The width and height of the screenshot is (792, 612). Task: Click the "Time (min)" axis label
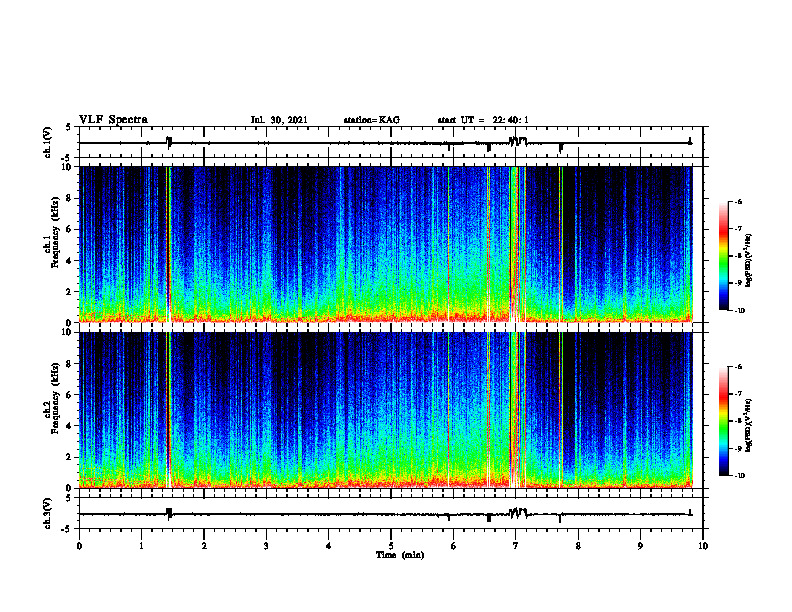[400, 555]
